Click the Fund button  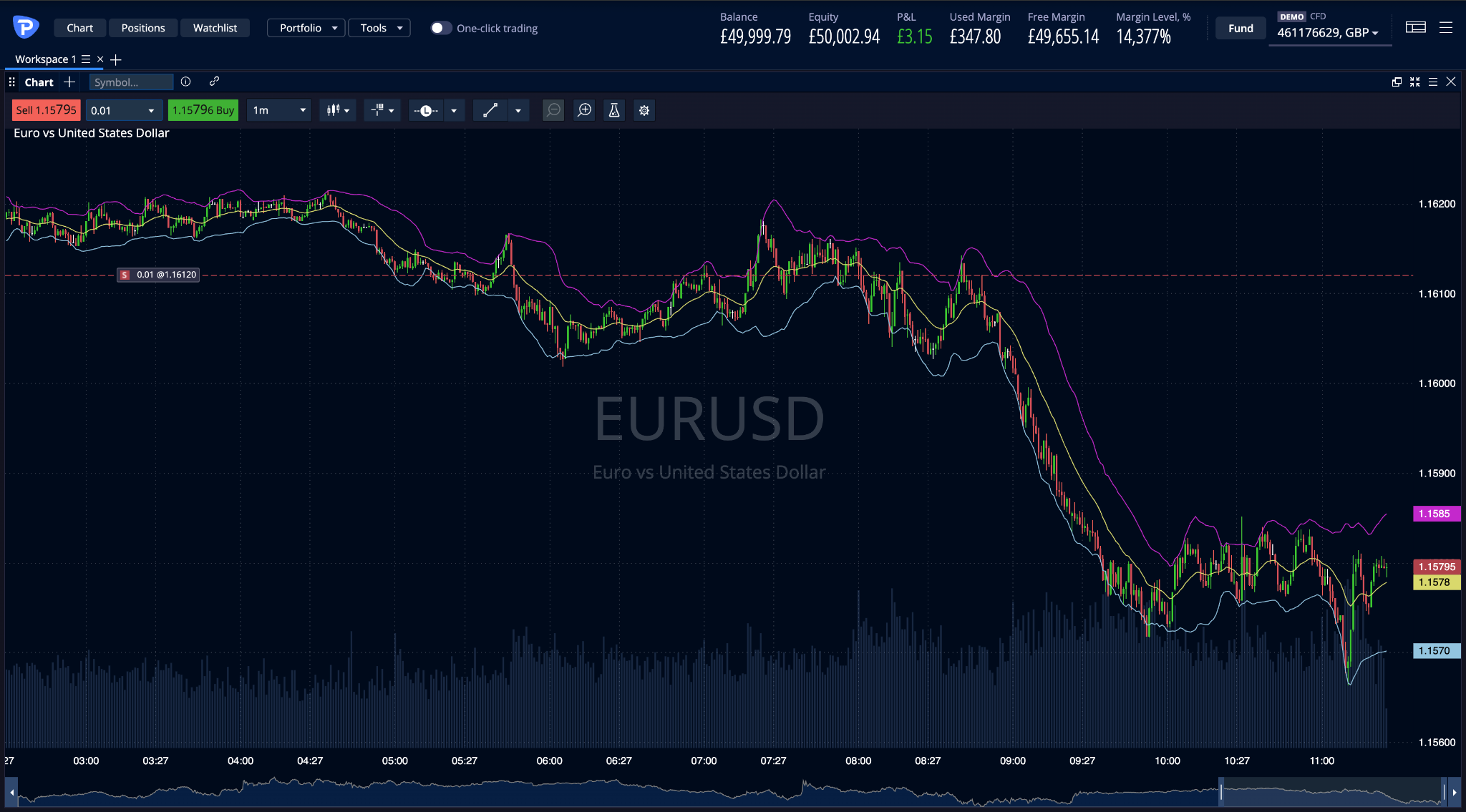(x=1241, y=29)
